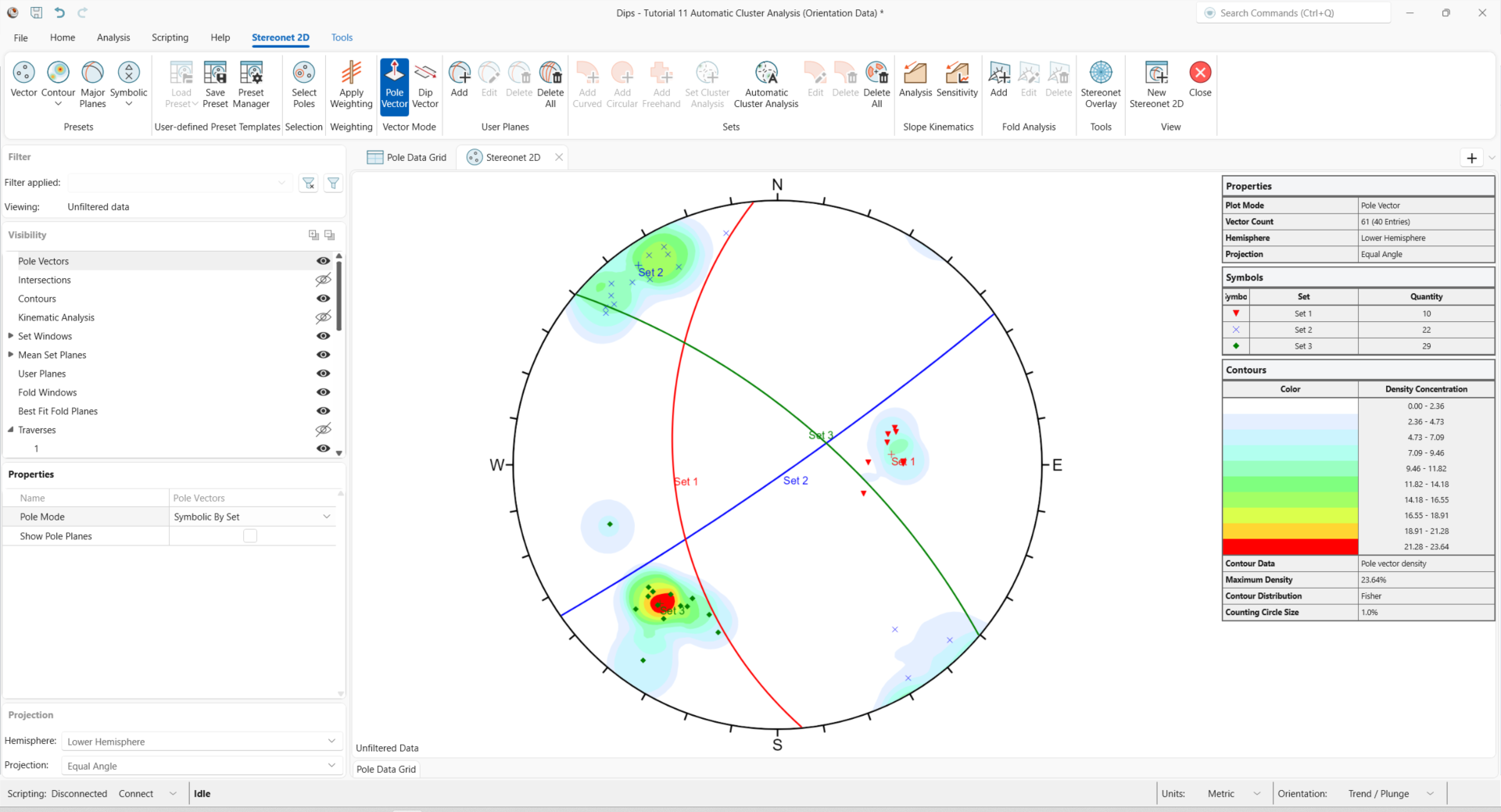
Task: Add a user plane
Action: [460, 80]
